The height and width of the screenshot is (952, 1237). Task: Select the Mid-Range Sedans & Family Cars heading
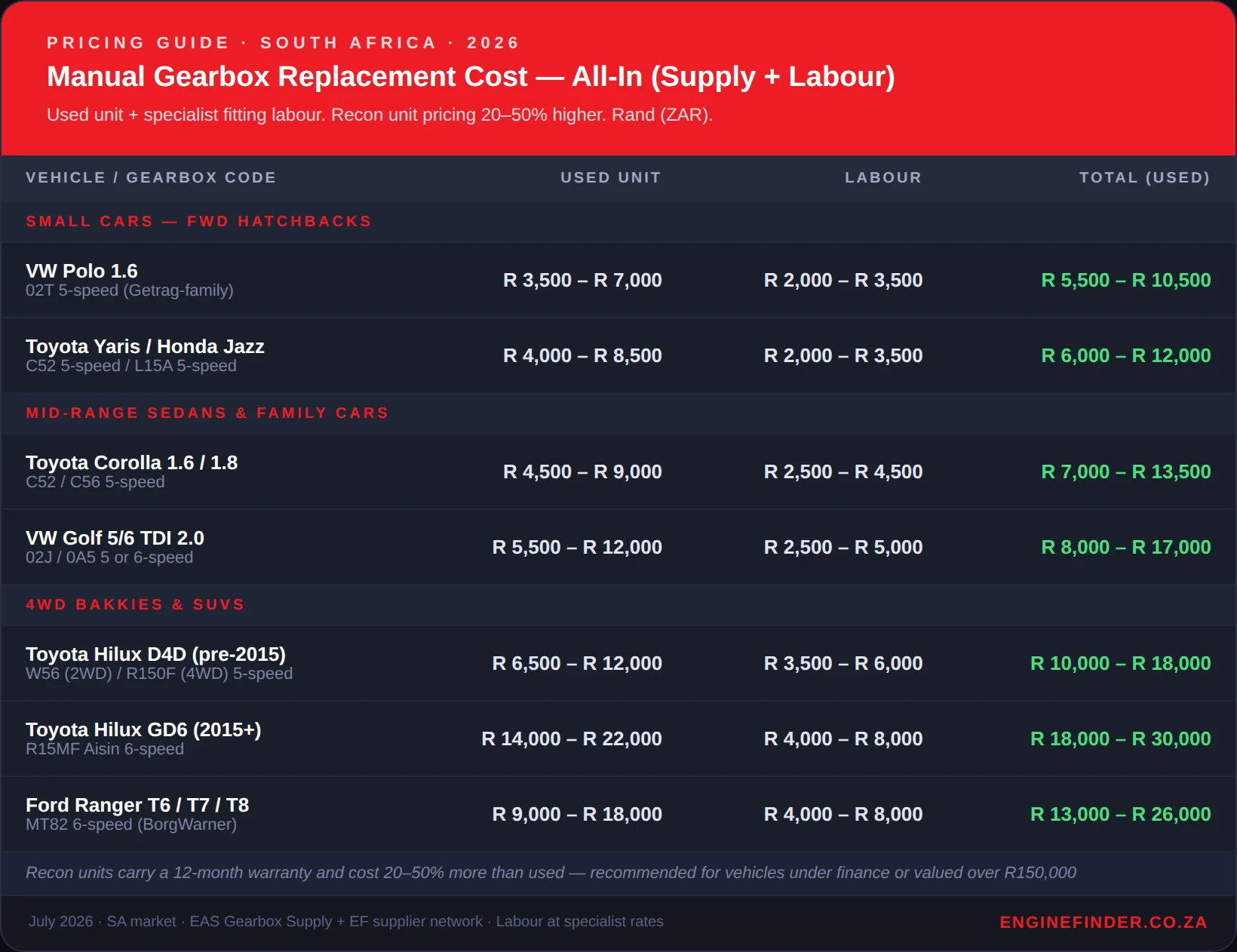pyautogui.click(x=207, y=413)
